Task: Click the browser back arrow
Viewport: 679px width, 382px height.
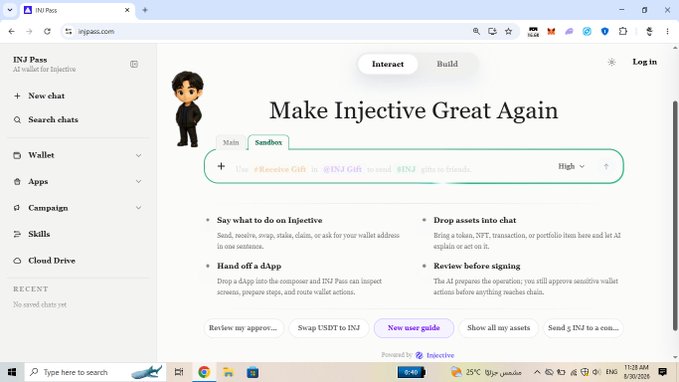Action: (12, 32)
